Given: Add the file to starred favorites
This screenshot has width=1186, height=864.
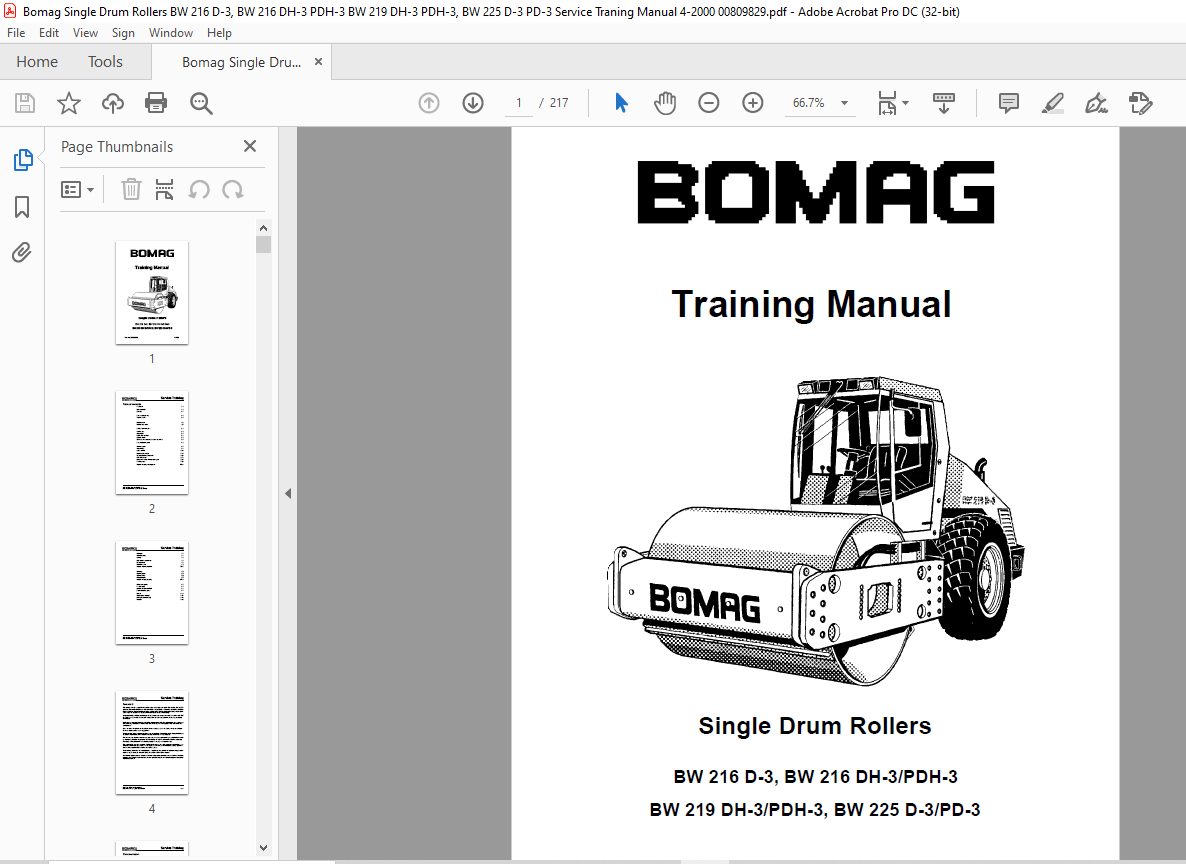Looking at the screenshot, I should 69,103.
